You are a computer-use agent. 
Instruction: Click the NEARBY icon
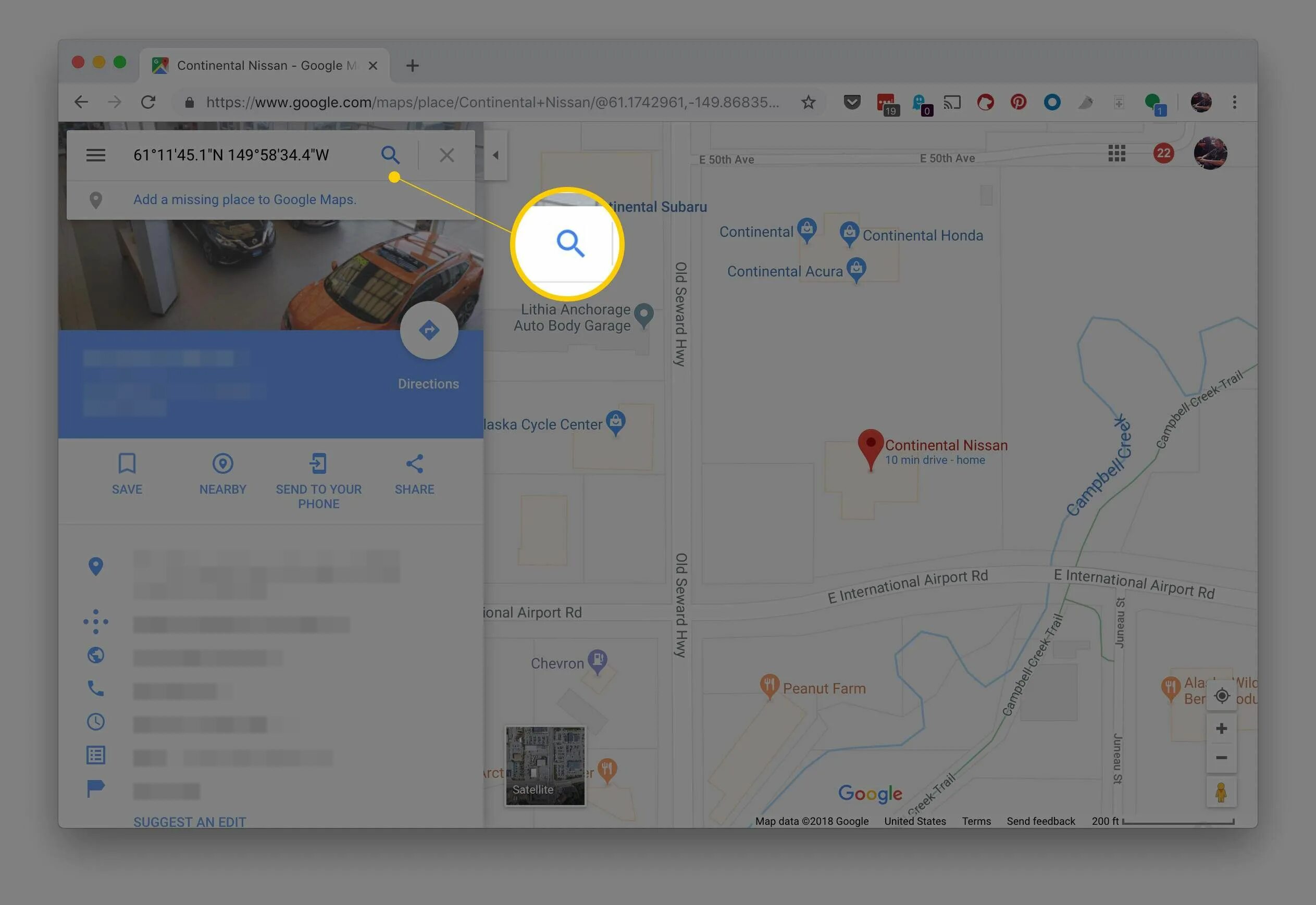(x=222, y=464)
